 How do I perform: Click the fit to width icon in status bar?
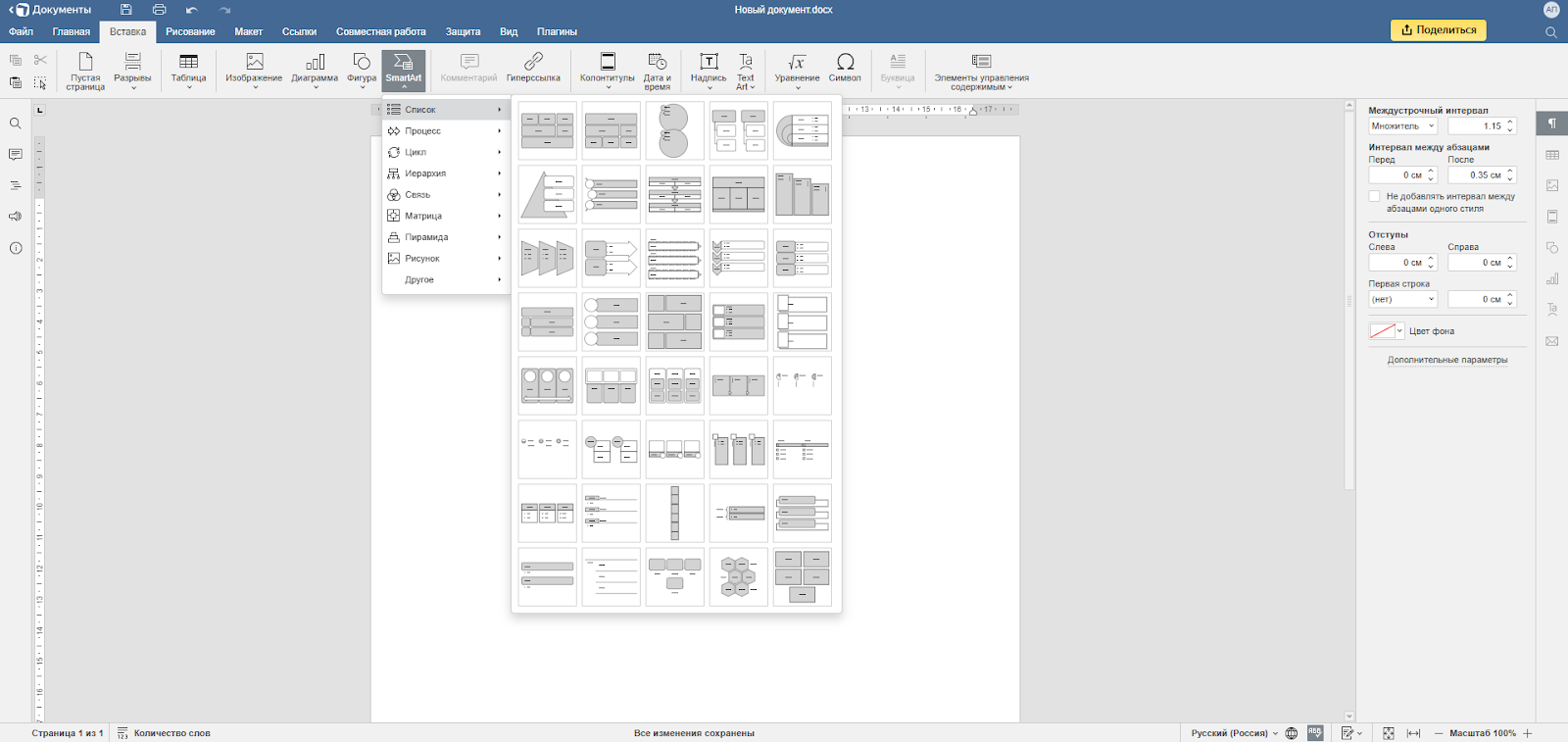click(1413, 733)
